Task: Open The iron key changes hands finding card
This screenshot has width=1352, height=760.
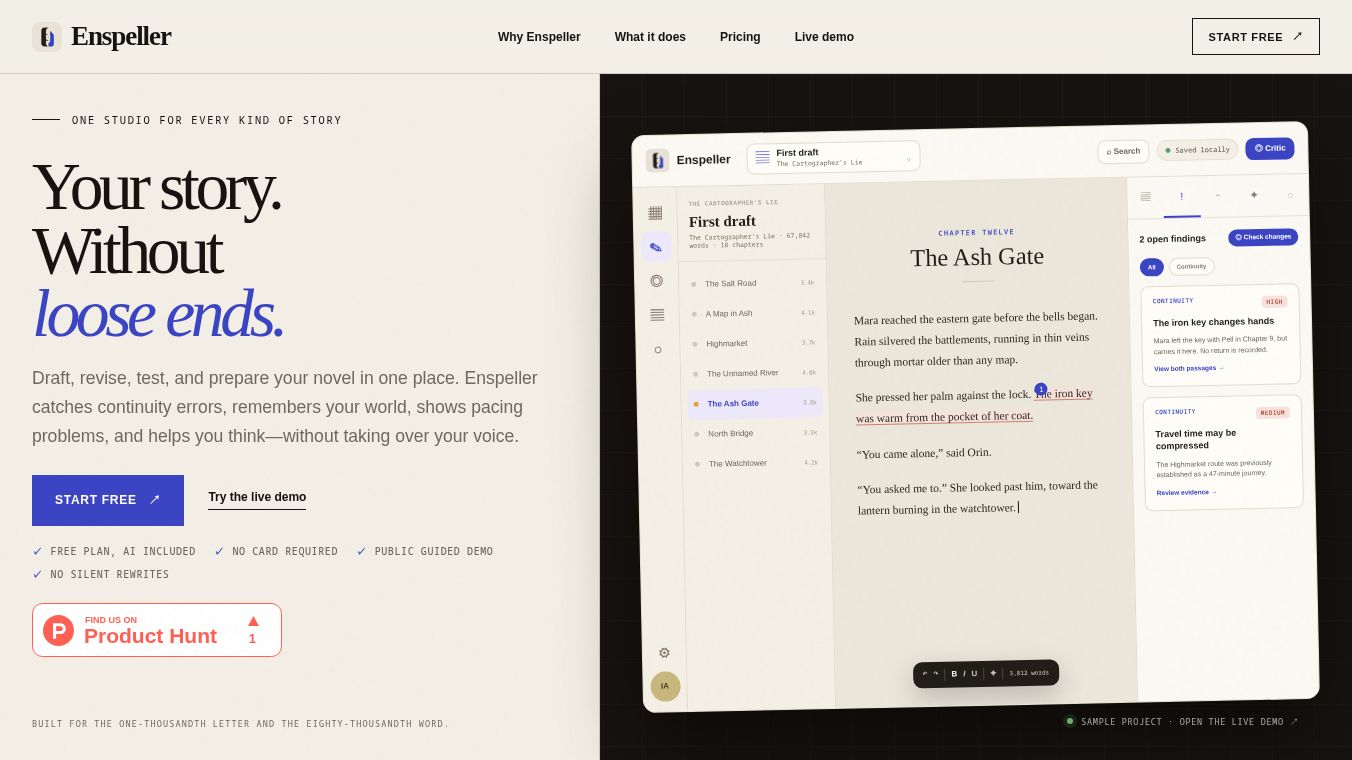Action: coord(1221,335)
